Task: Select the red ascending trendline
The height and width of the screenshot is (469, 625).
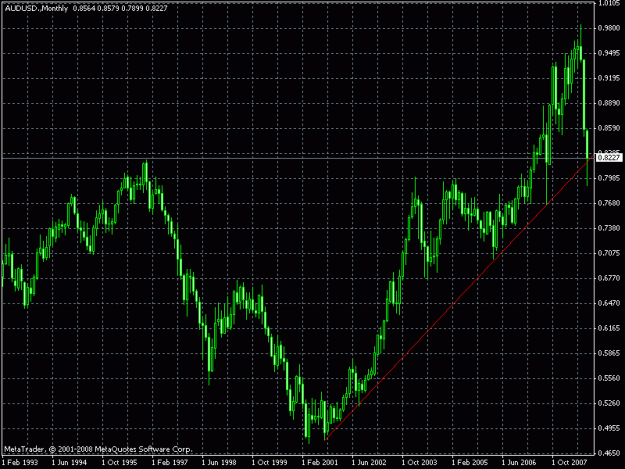Action: coord(458,298)
